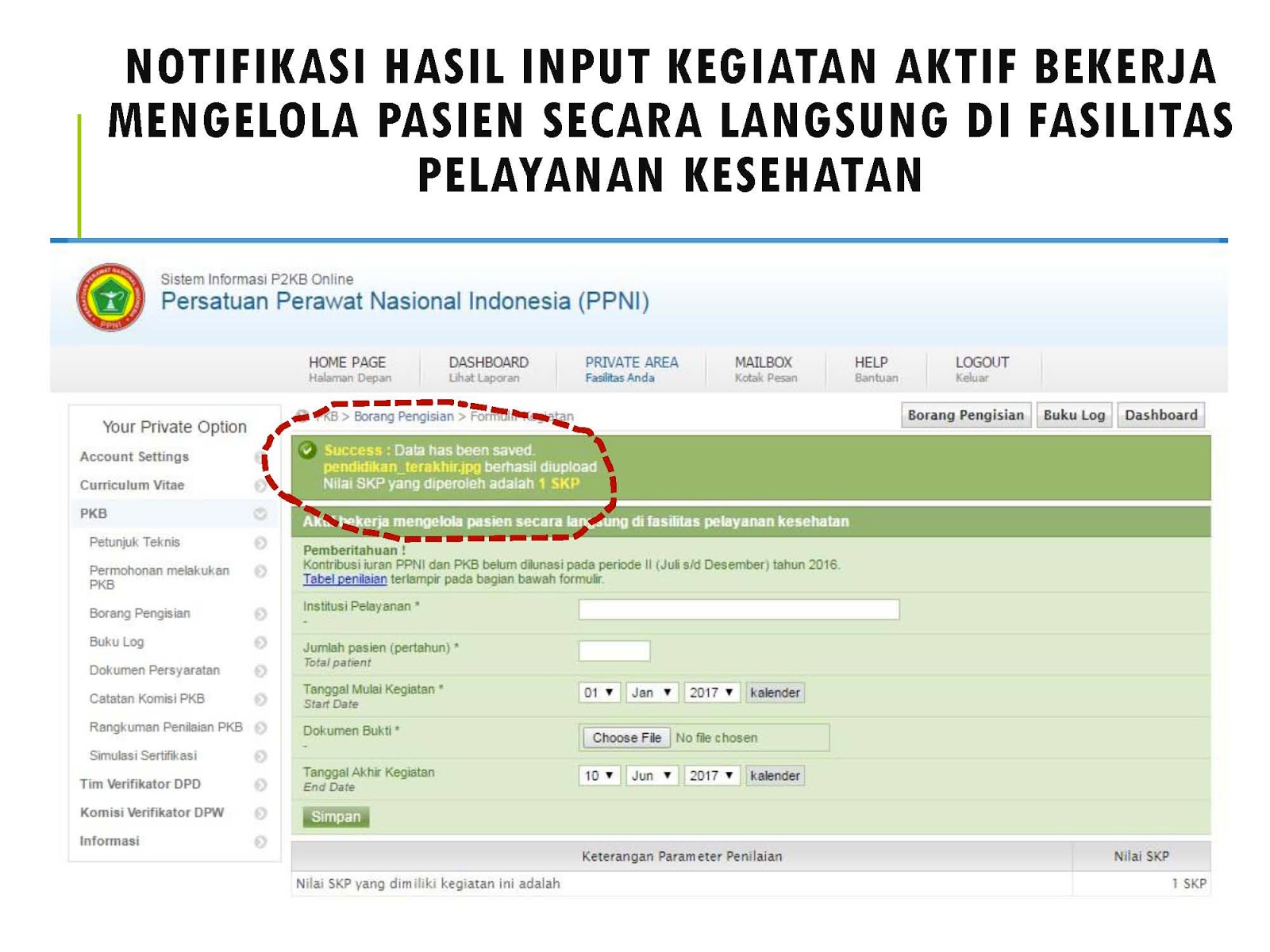The width and height of the screenshot is (1270, 952).
Task: Open HOME PAGE menu item
Action: pyautogui.click(x=349, y=369)
